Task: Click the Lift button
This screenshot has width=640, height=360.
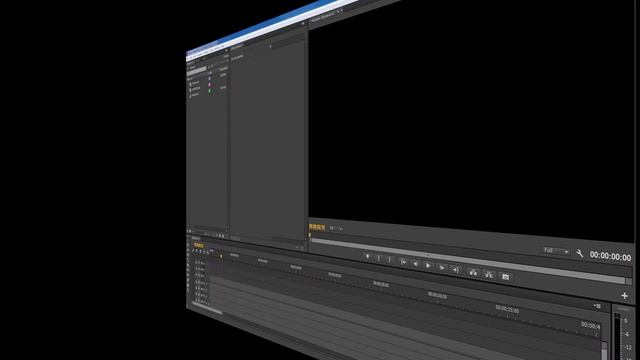Action: [473, 272]
